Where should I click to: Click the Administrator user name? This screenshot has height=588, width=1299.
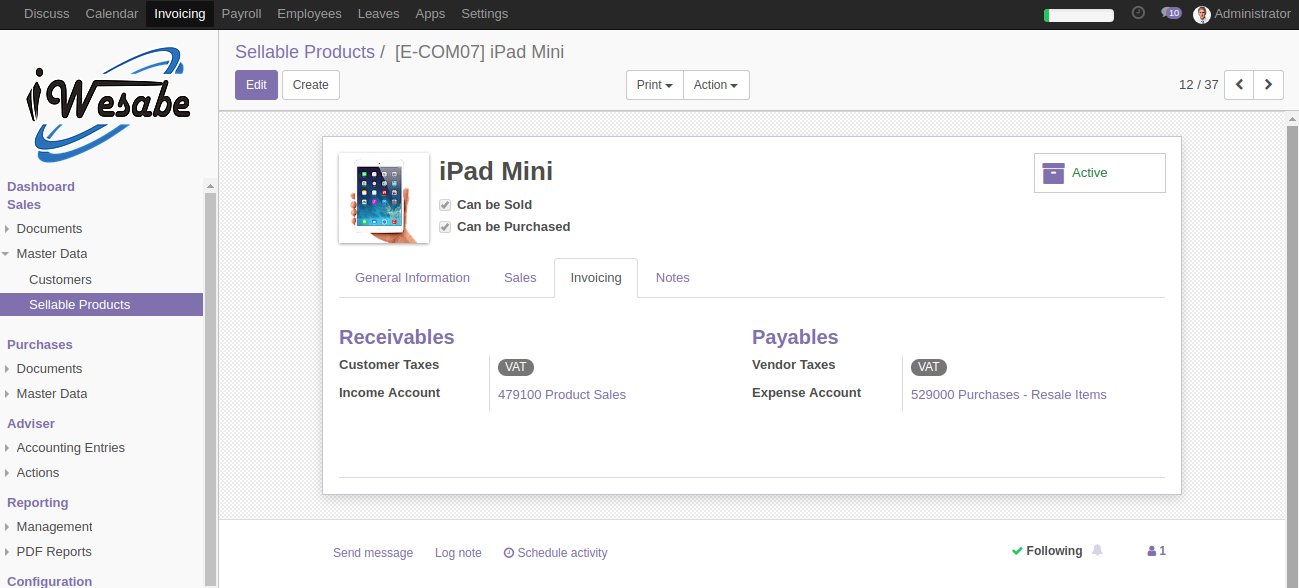coord(1252,14)
